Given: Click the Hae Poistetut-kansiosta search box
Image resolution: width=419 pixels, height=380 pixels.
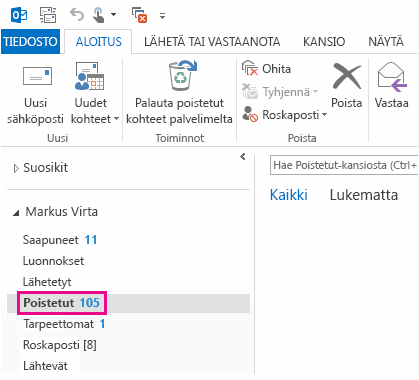Looking at the screenshot, I should pyautogui.click(x=344, y=165).
